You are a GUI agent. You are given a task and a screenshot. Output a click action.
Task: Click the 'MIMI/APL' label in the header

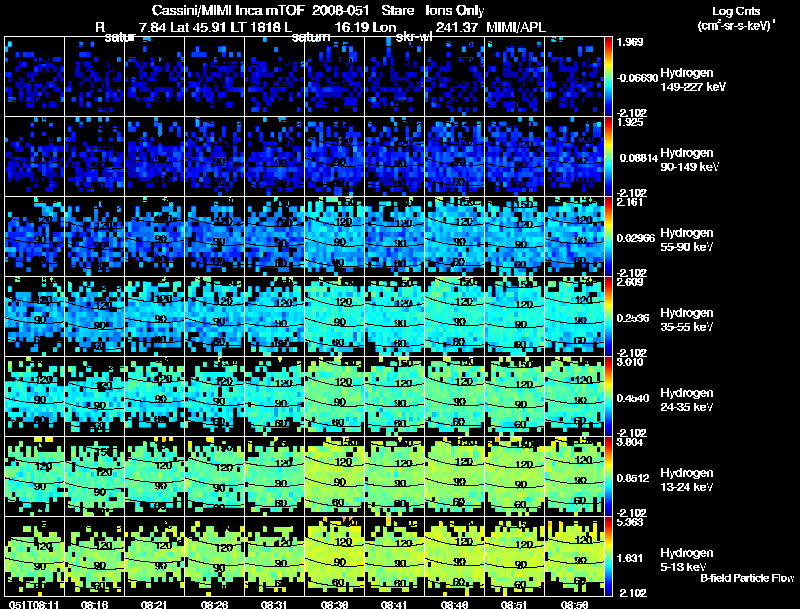coord(516,27)
